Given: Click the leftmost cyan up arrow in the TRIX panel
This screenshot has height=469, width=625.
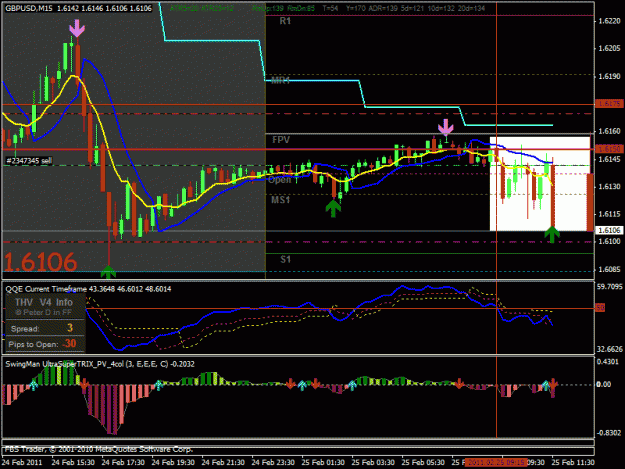Looking at the screenshot, I should tap(34, 385).
